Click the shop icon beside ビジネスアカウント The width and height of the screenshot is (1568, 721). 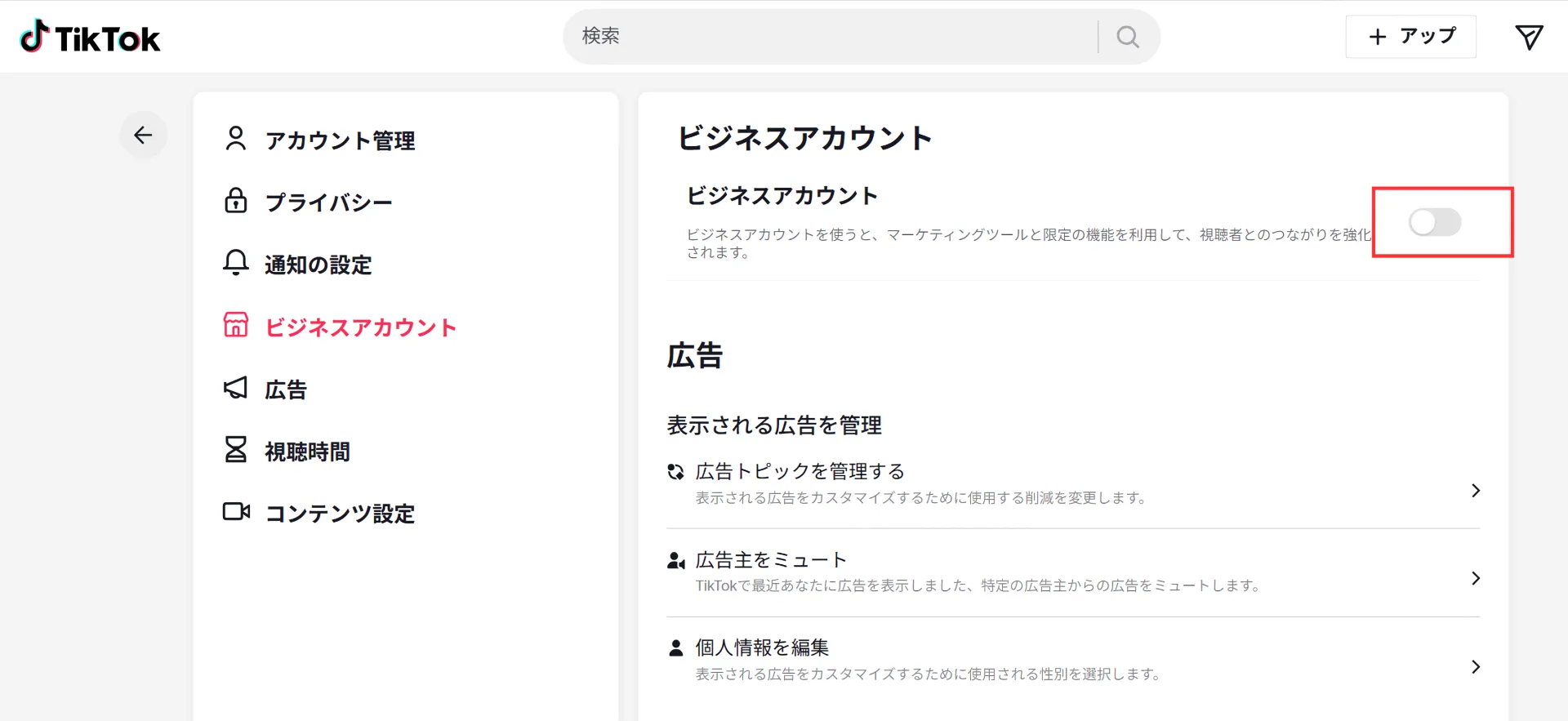236,325
